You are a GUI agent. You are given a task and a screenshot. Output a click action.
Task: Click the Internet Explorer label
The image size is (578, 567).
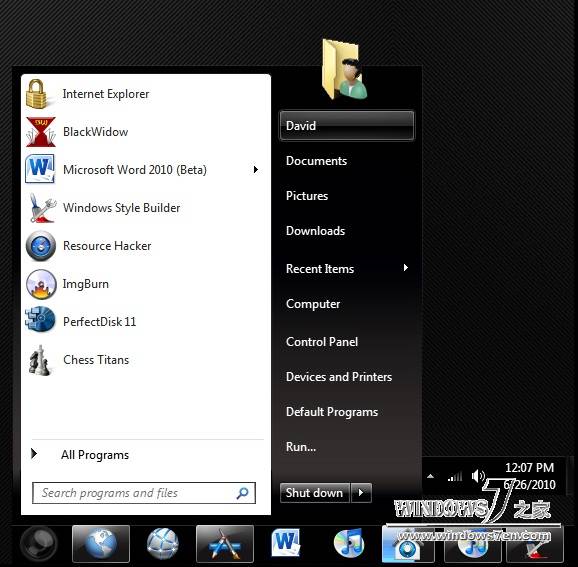tap(106, 94)
